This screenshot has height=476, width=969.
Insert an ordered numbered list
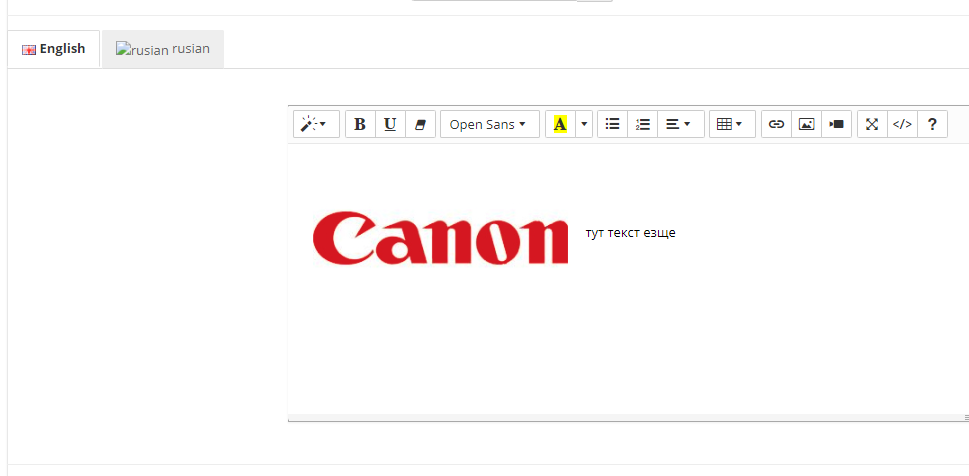coord(643,124)
